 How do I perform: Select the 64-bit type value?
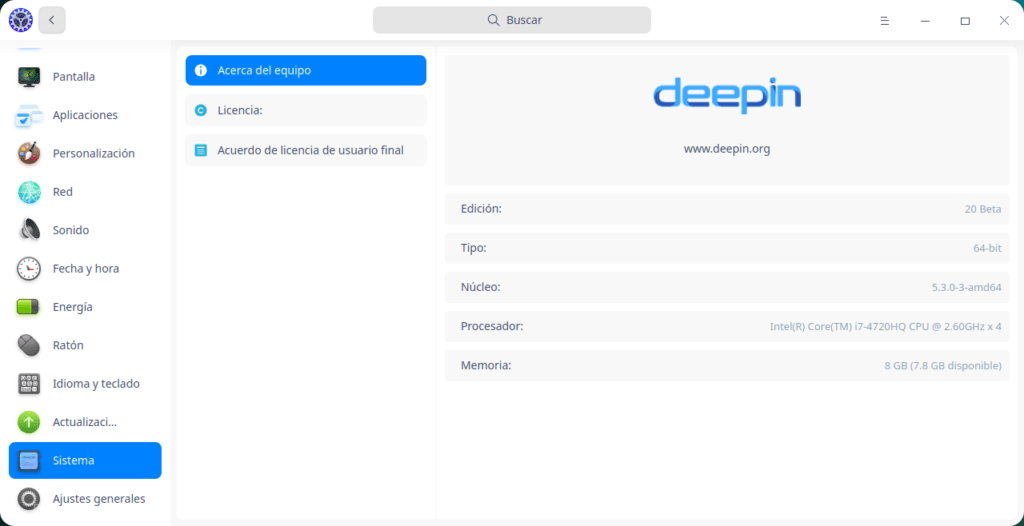click(987, 248)
